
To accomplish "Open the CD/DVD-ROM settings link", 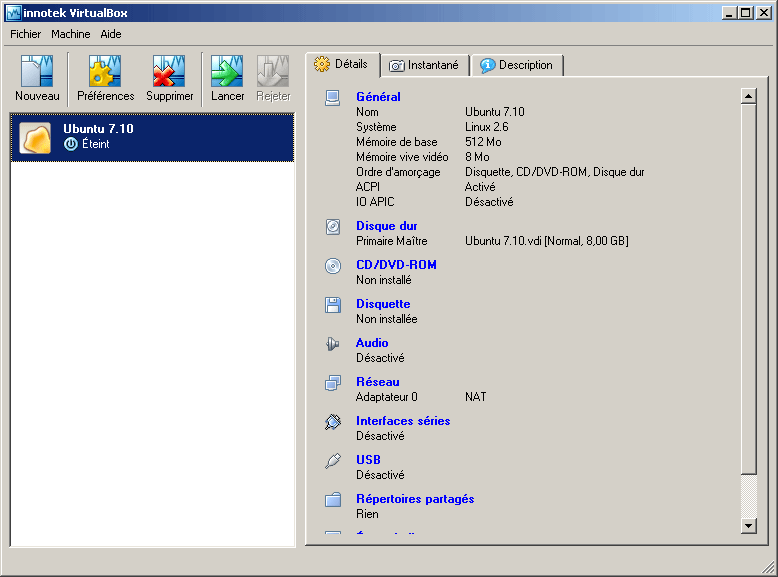I will tap(396, 265).
